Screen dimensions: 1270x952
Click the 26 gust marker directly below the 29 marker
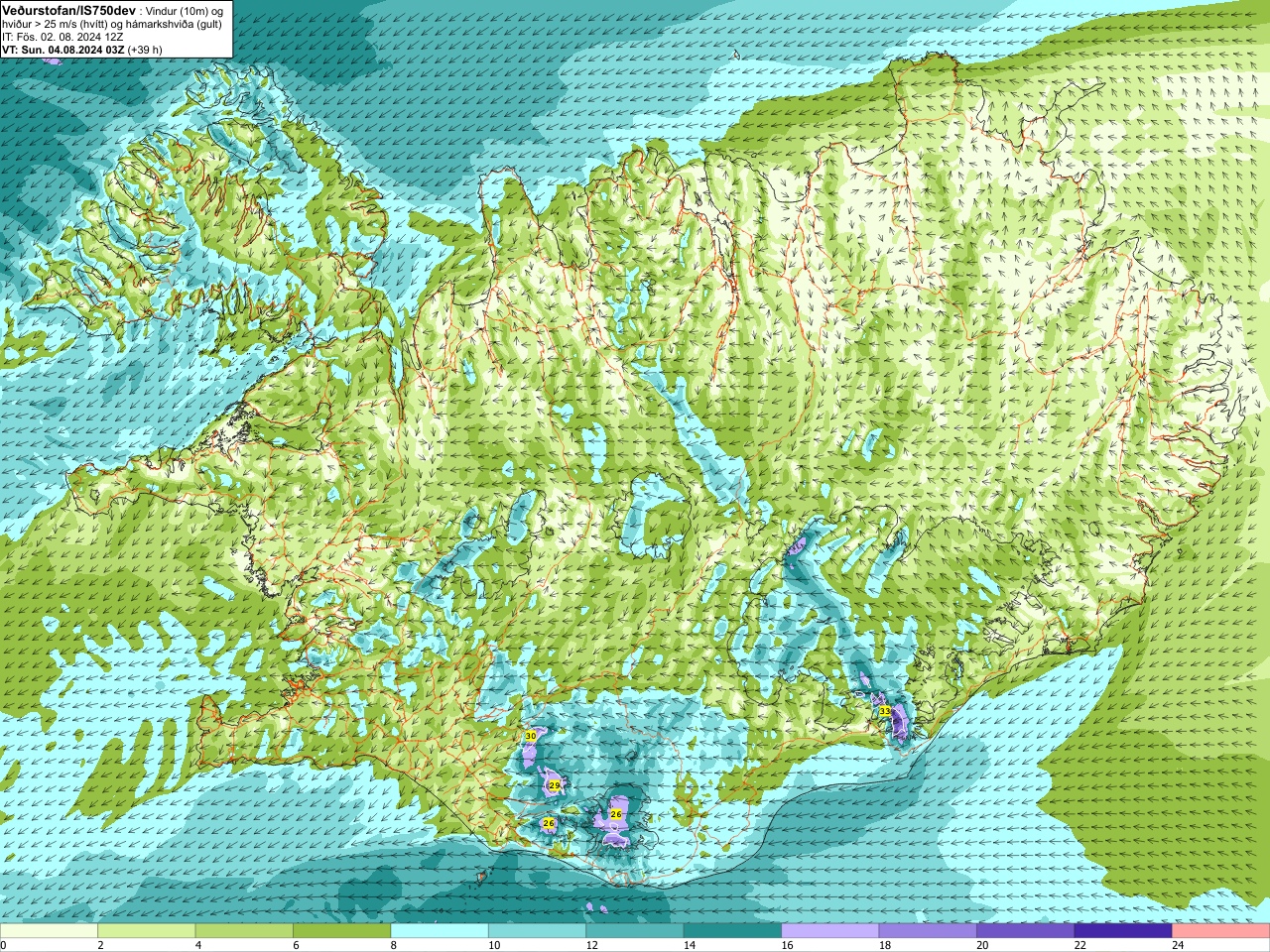pyautogui.click(x=549, y=823)
